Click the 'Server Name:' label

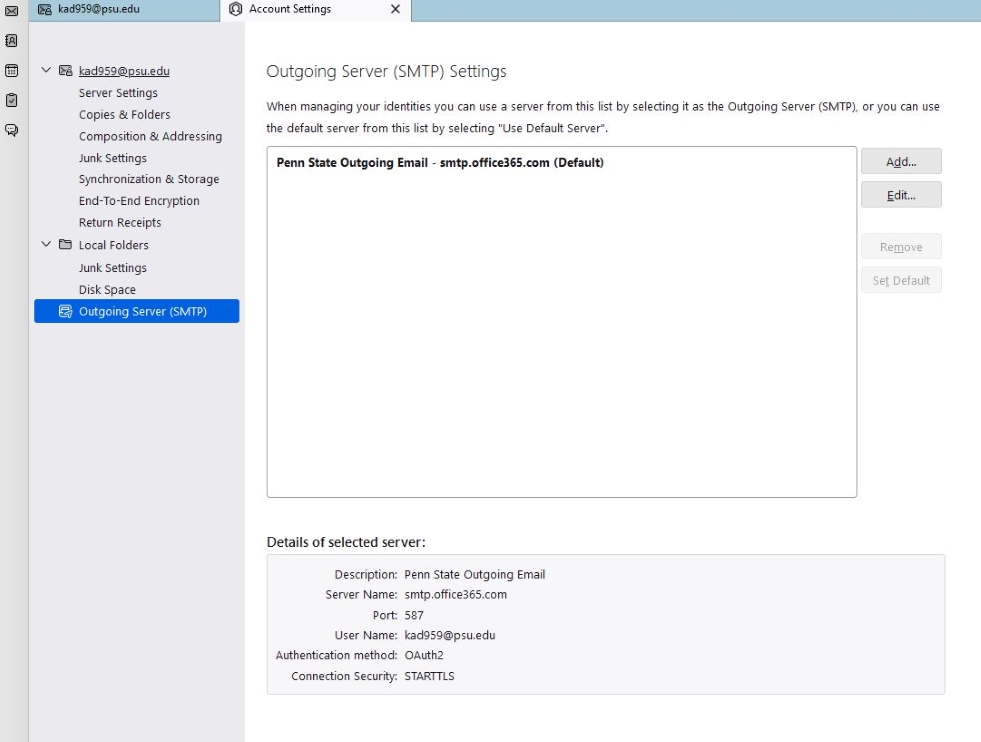click(x=361, y=594)
